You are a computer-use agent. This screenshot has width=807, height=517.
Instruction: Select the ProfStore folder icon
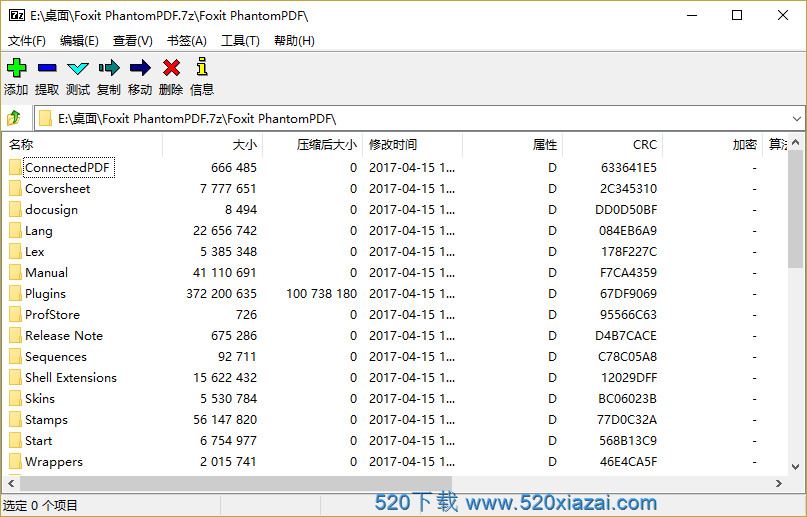pyautogui.click(x=15, y=314)
